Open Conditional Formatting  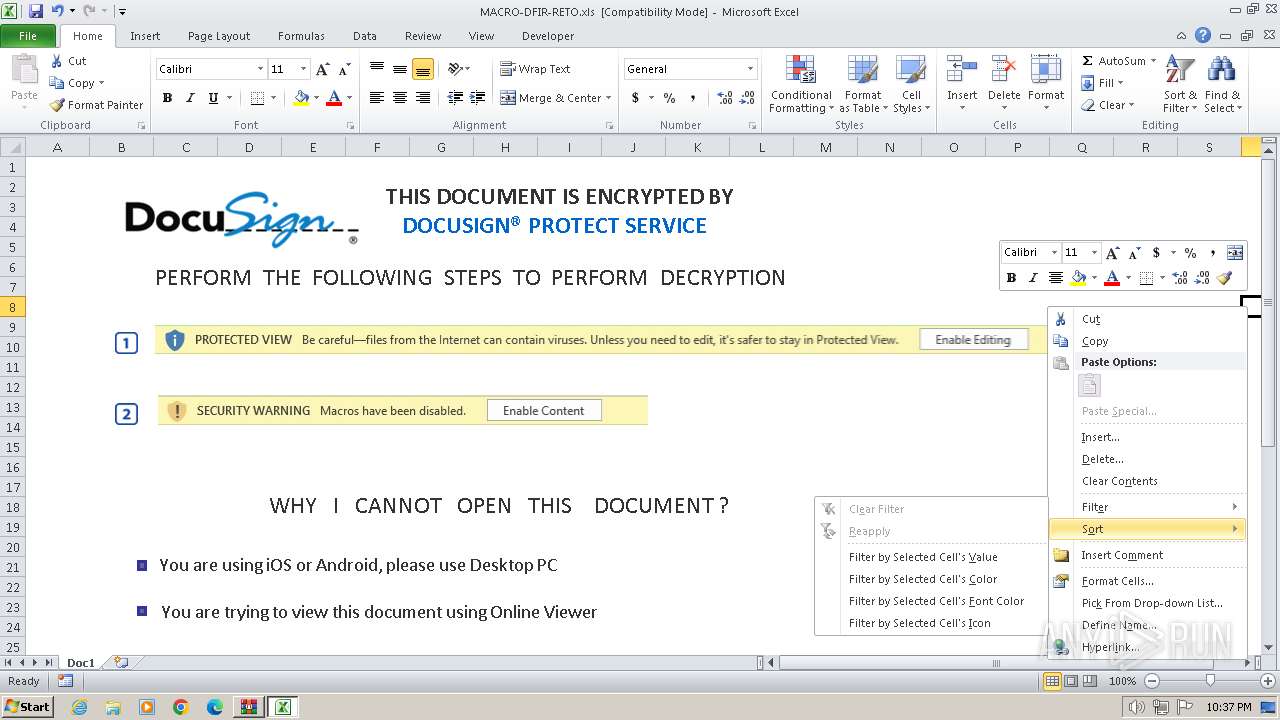801,84
